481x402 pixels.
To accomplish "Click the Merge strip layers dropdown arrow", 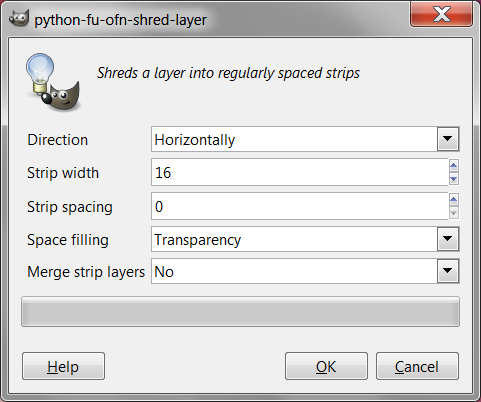I will point(448,271).
